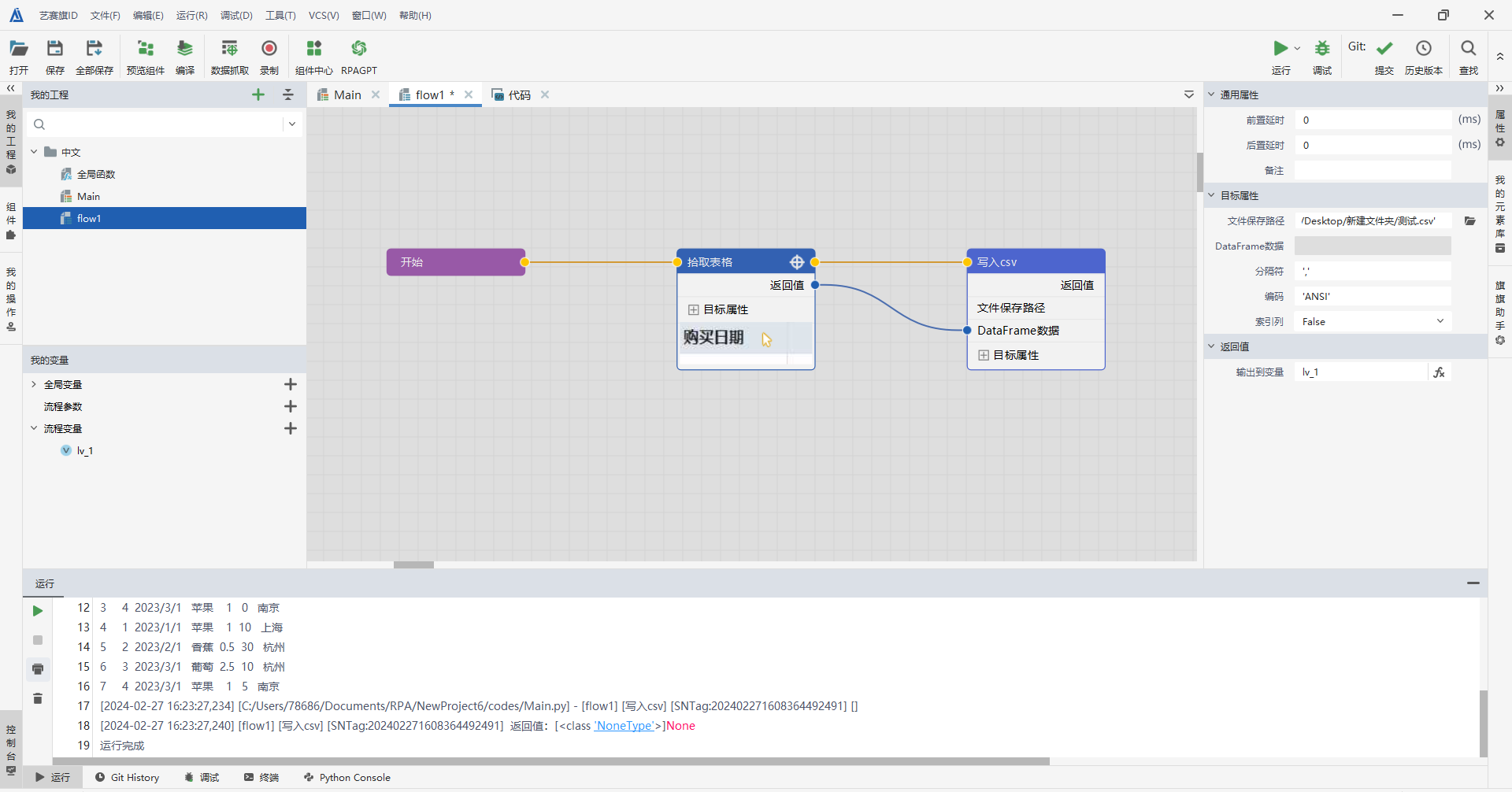Clear the run log with the trash icon
Image resolution: width=1512 pixels, height=792 pixels.
tap(38, 698)
